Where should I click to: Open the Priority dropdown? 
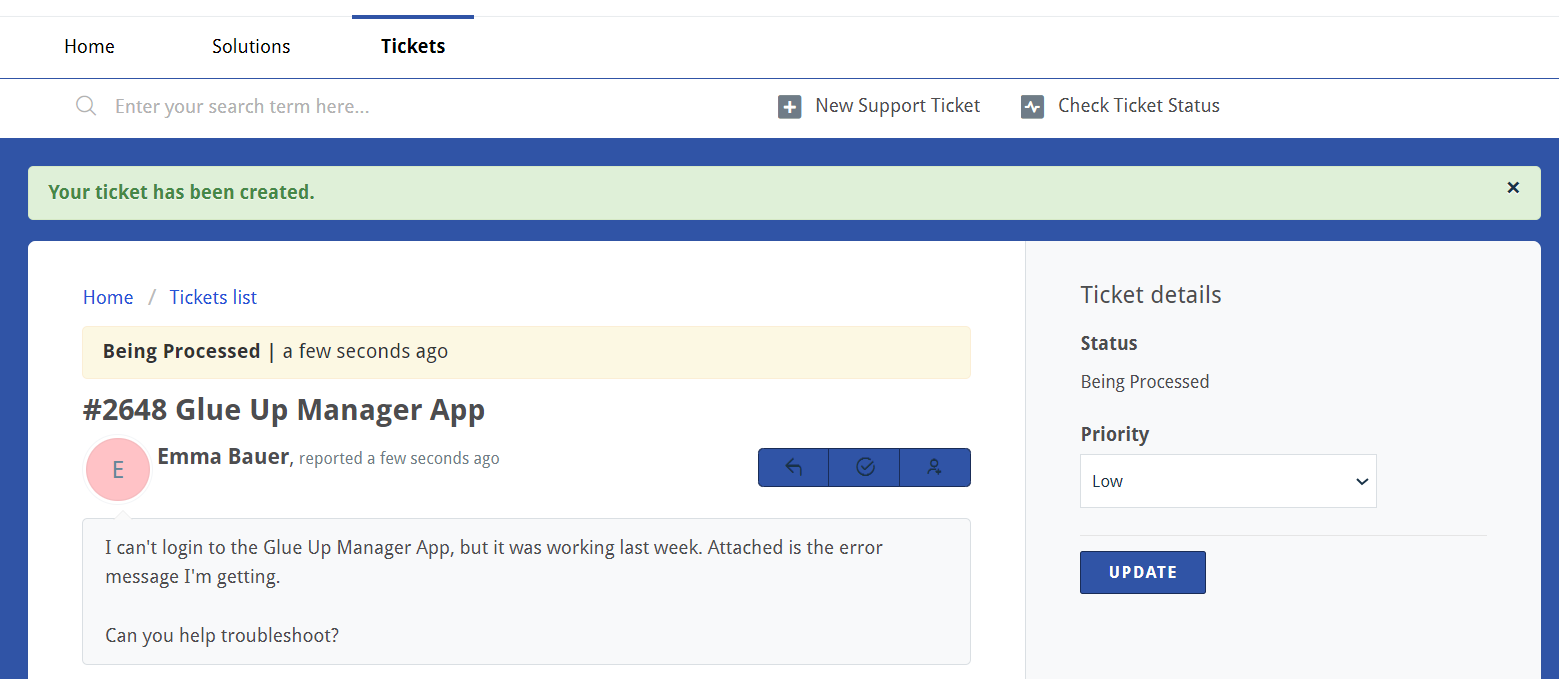point(1228,481)
